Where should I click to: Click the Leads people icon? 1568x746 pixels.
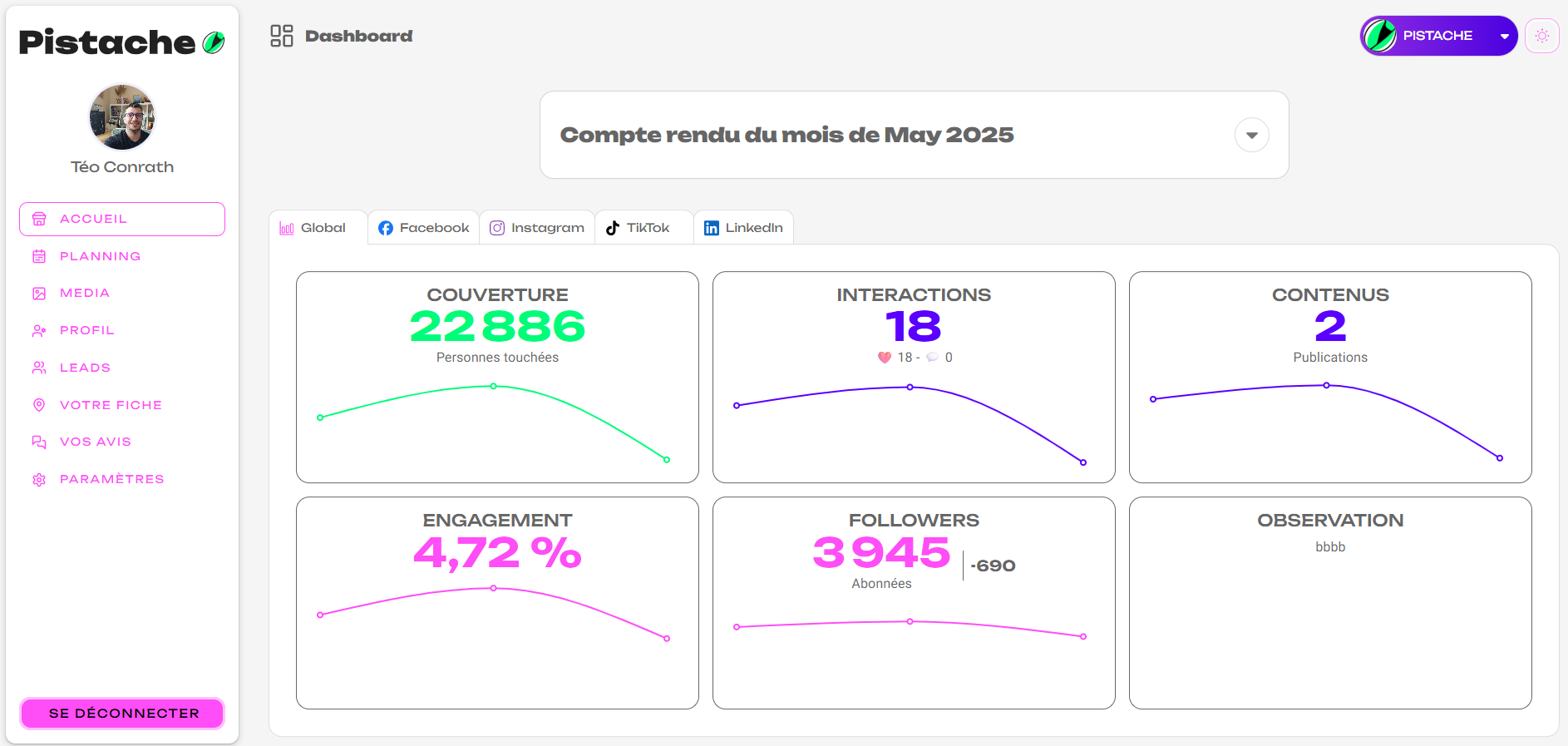(39, 367)
